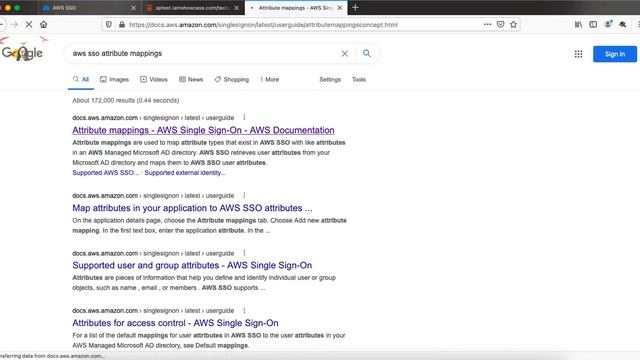Stop loading the page with the X button
The height and width of the screenshot is (360, 640).
point(29,24)
